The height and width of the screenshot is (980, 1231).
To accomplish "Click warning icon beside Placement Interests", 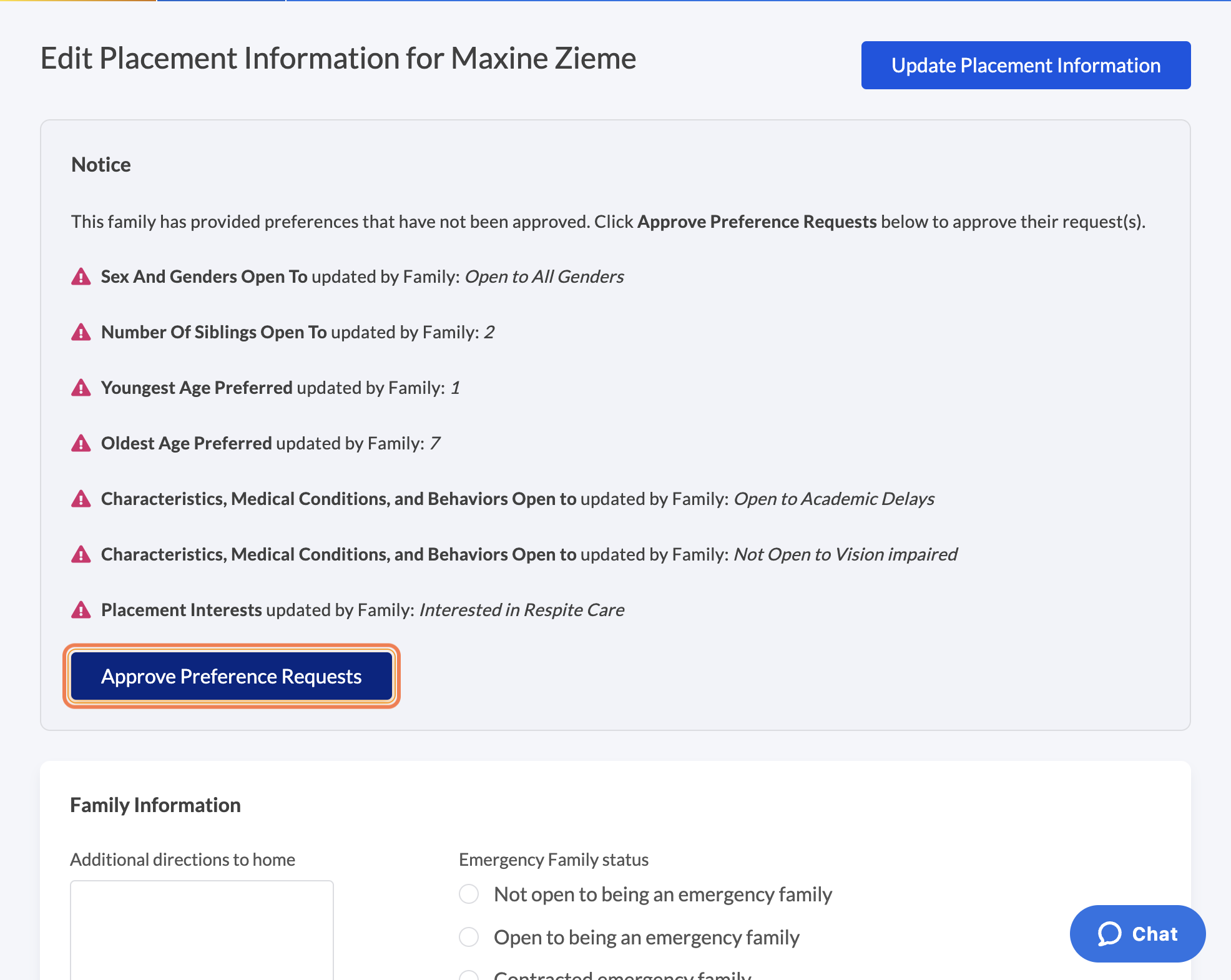I will tap(81, 610).
